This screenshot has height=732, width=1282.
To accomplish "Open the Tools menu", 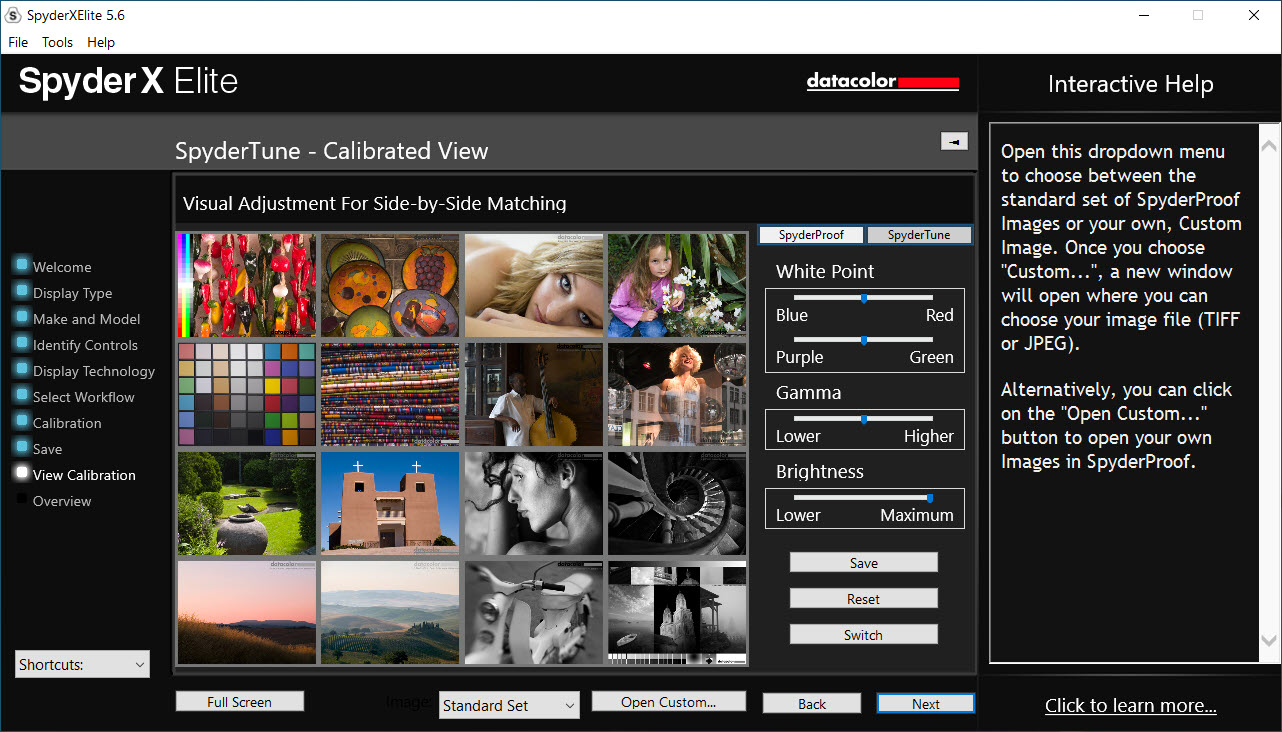I will 57,42.
